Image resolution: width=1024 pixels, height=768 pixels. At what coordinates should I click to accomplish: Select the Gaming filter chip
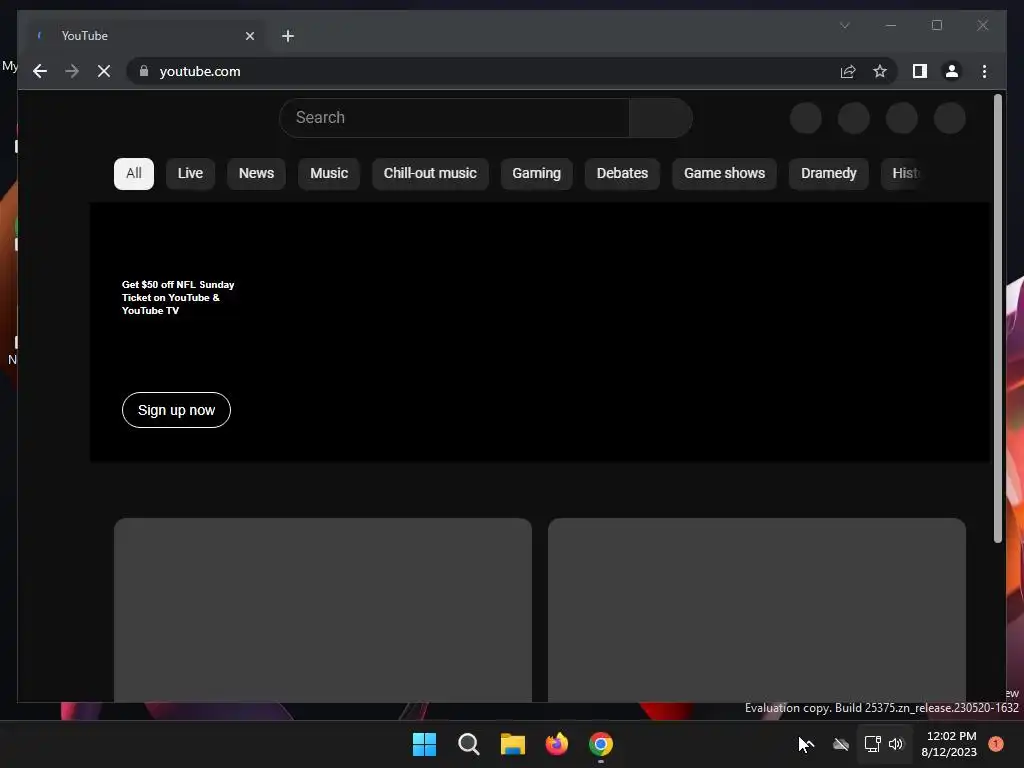point(536,174)
